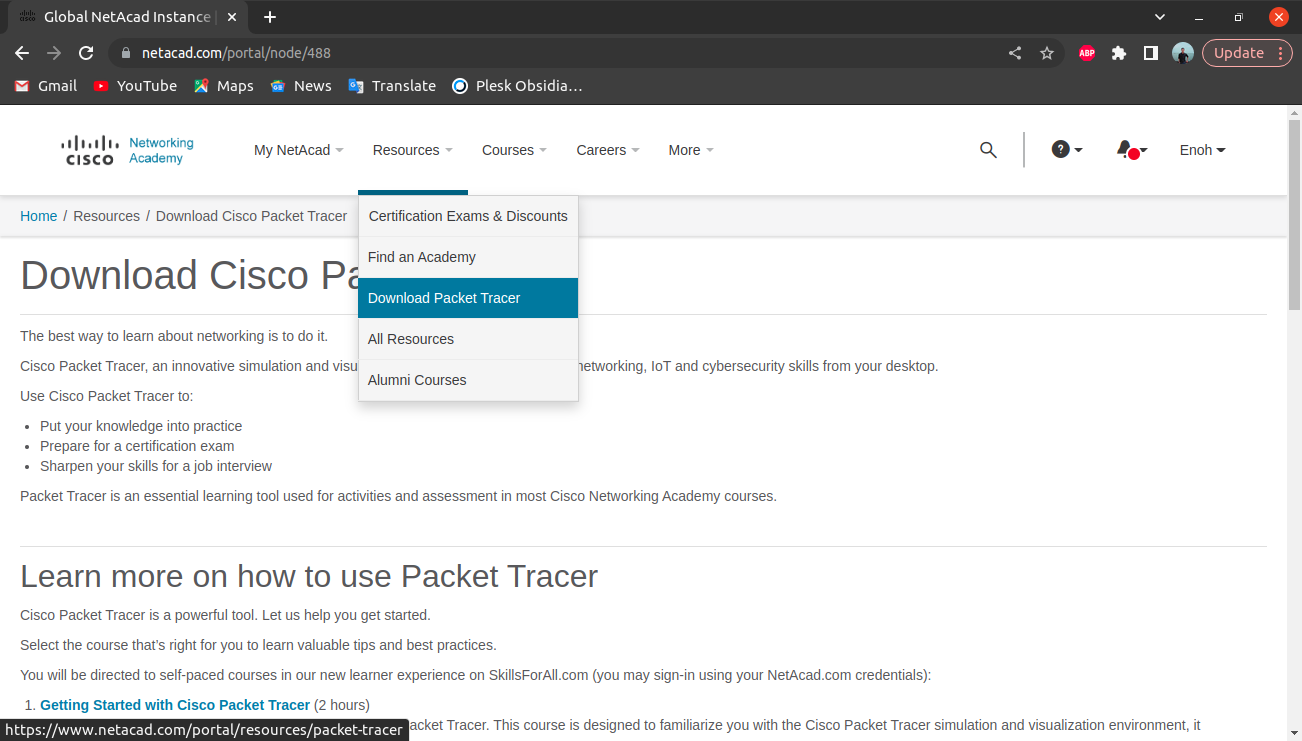Screen dimensions: 1302x741
Task: Expand the My NetAcad dropdown
Action: [298, 150]
